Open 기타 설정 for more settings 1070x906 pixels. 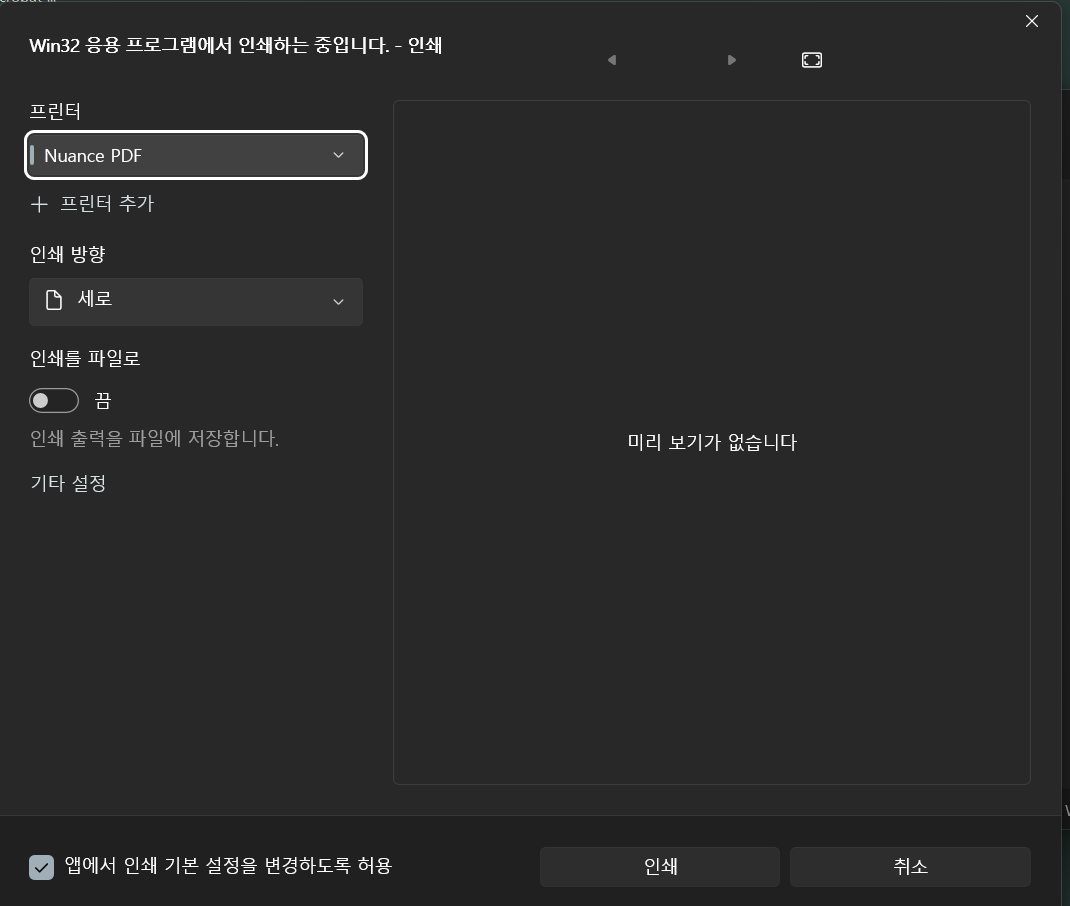(x=68, y=484)
